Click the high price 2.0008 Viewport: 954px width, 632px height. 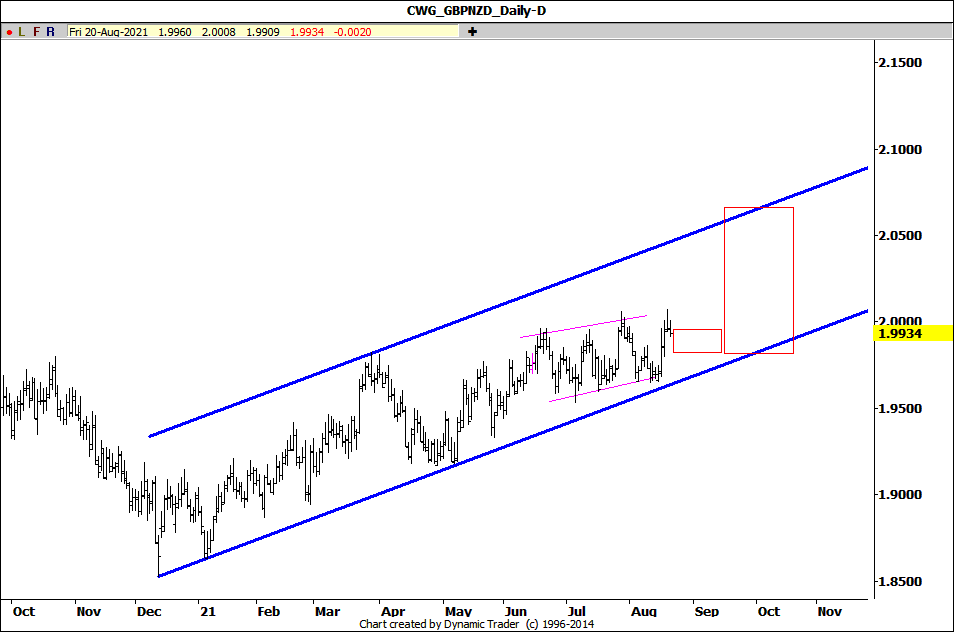coord(218,32)
